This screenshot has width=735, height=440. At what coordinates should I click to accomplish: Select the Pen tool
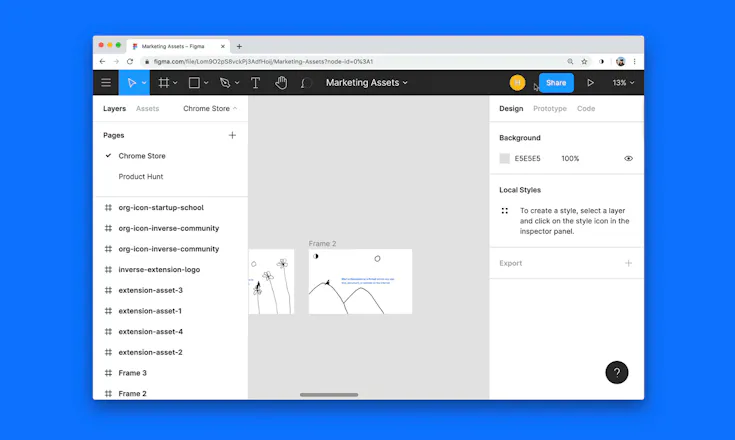pyautogui.click(x=225, y=83)
